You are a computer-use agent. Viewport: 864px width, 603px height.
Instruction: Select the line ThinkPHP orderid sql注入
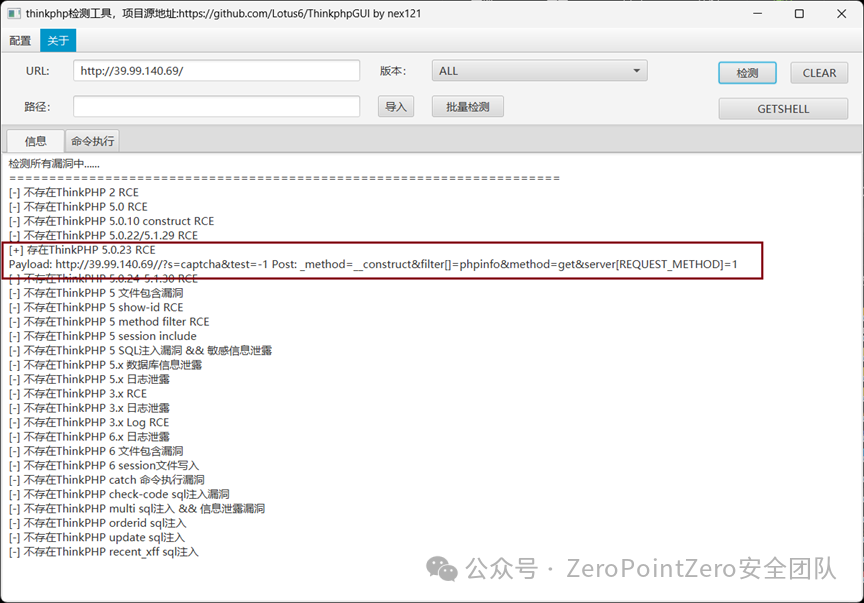(98, 523)
